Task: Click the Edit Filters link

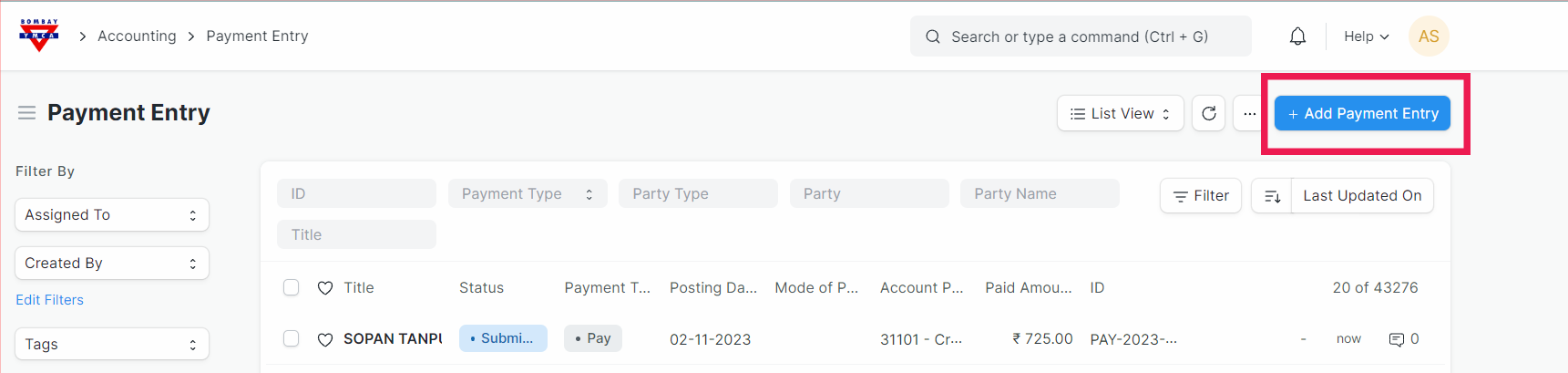Action: 50,300
